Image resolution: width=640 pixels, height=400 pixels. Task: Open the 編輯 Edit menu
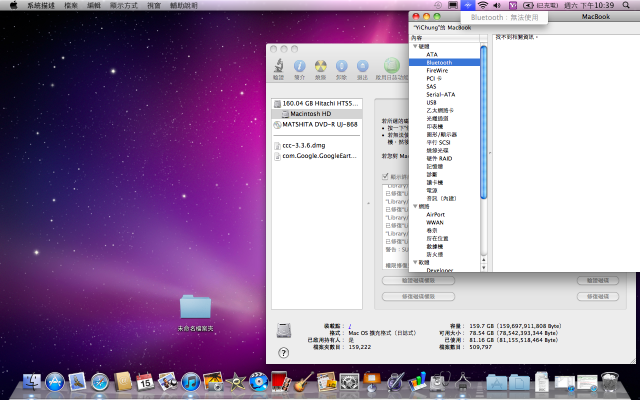click(x=94, y=5)
